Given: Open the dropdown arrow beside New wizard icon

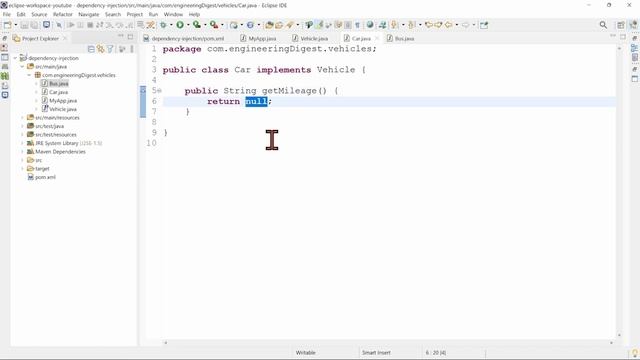Looking at the screenshot, I should coord(16,25).
